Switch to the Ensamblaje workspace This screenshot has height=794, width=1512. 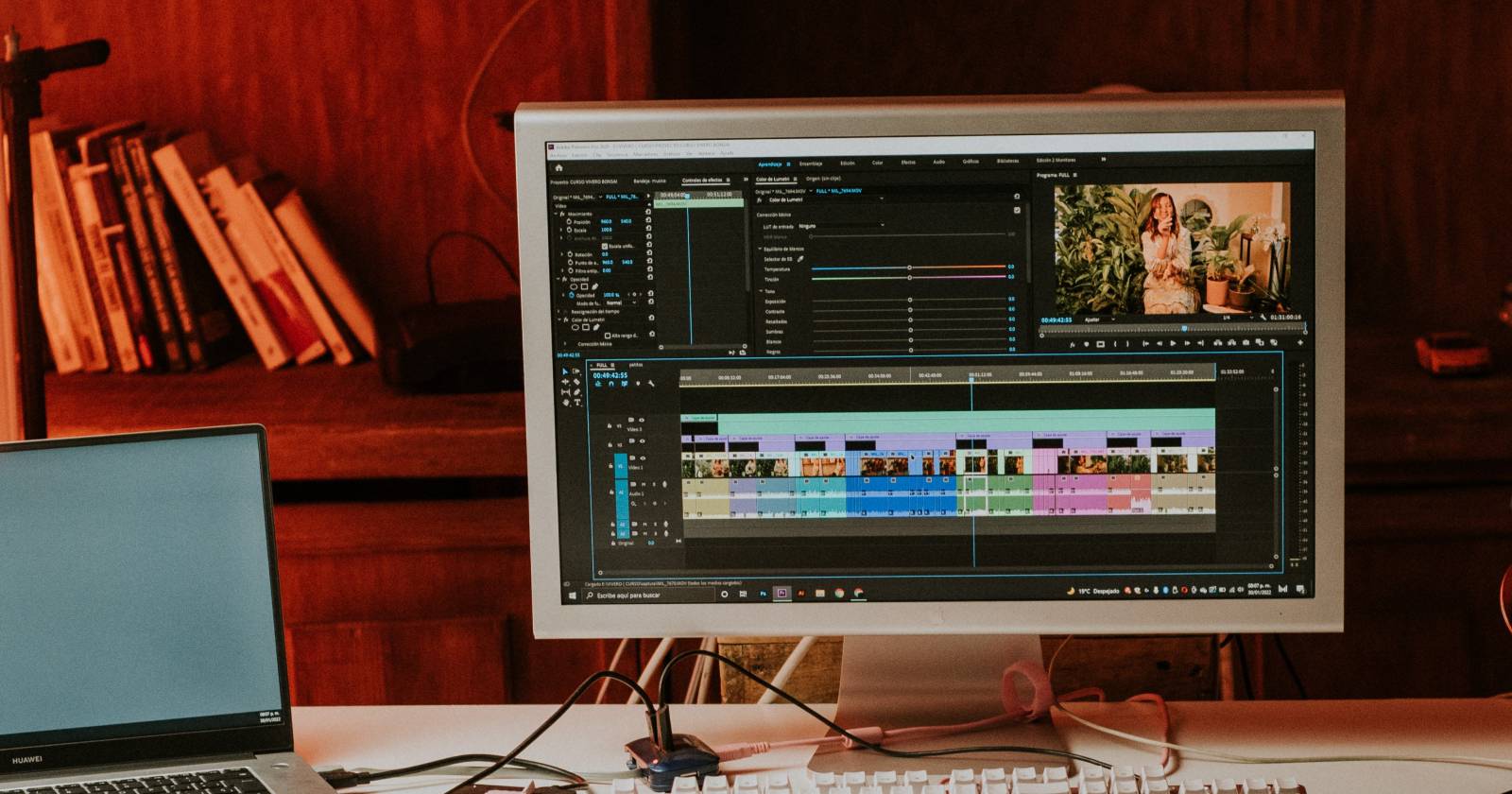tap(811, 164)
